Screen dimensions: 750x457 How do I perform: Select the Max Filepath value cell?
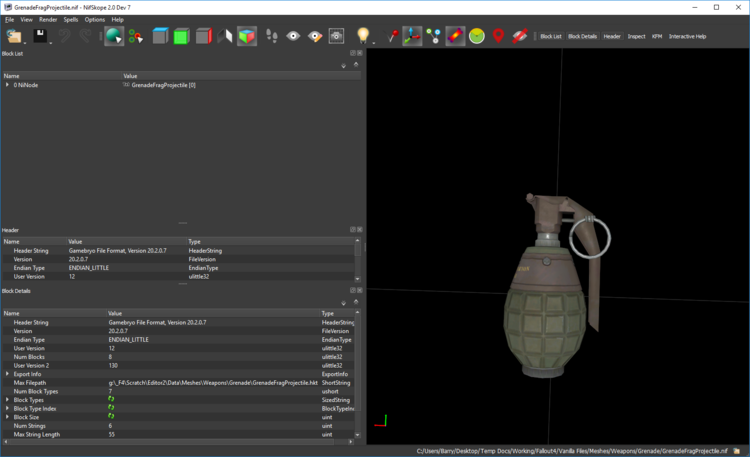click(x=213, y=382)
